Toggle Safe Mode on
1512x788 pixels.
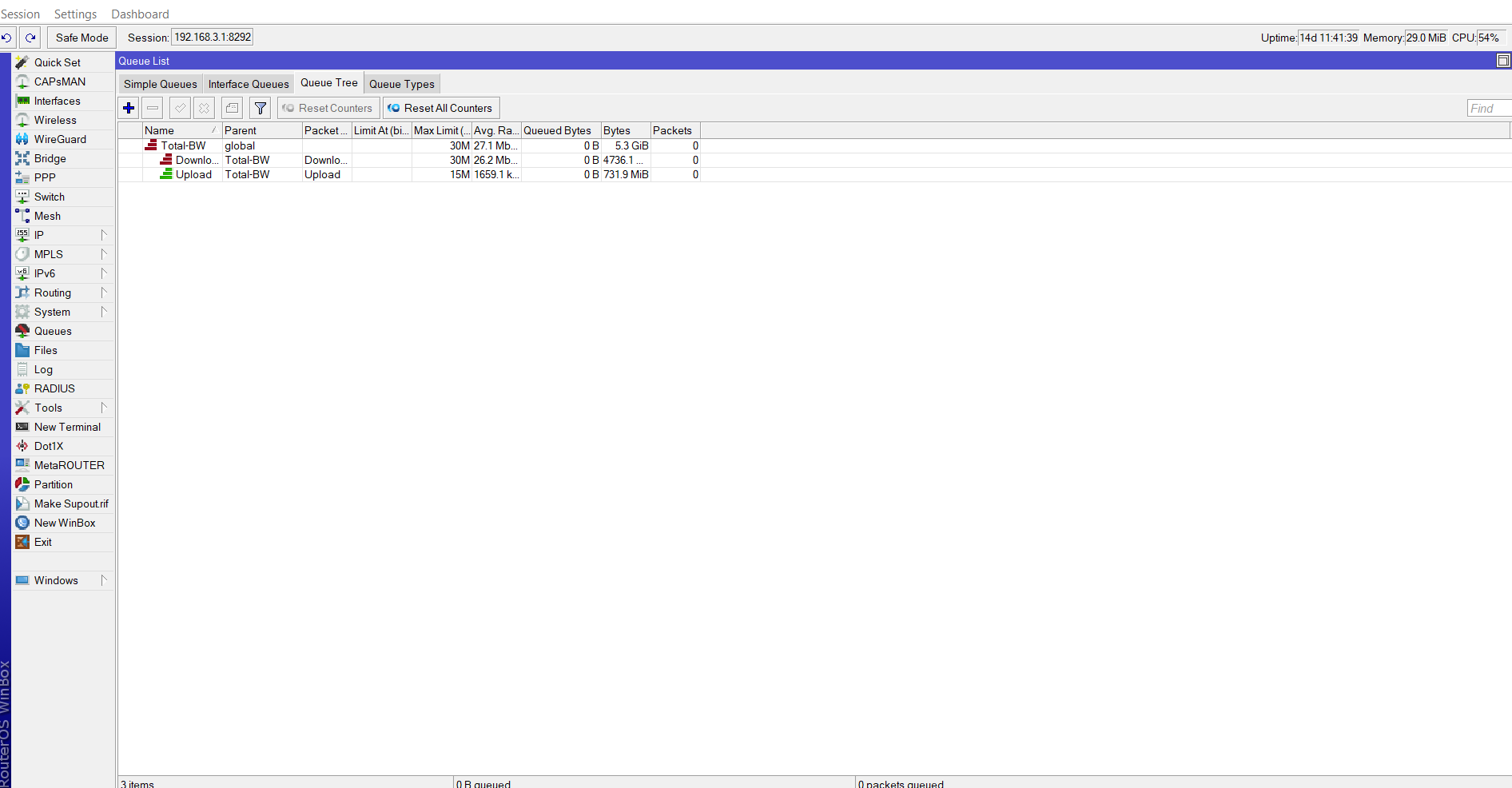pyautogui.click(x=81, y=37)
